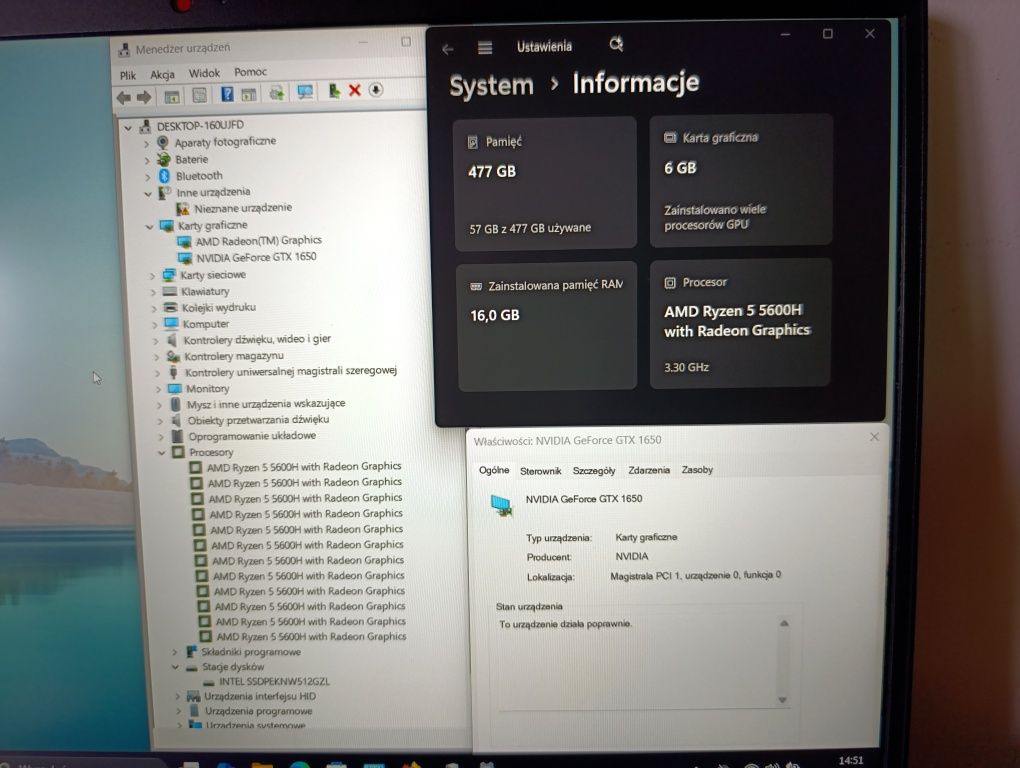This screenshot has height=768, width=1020.
Task: Click the update driver toolbar icon
Action: (277, 93)
